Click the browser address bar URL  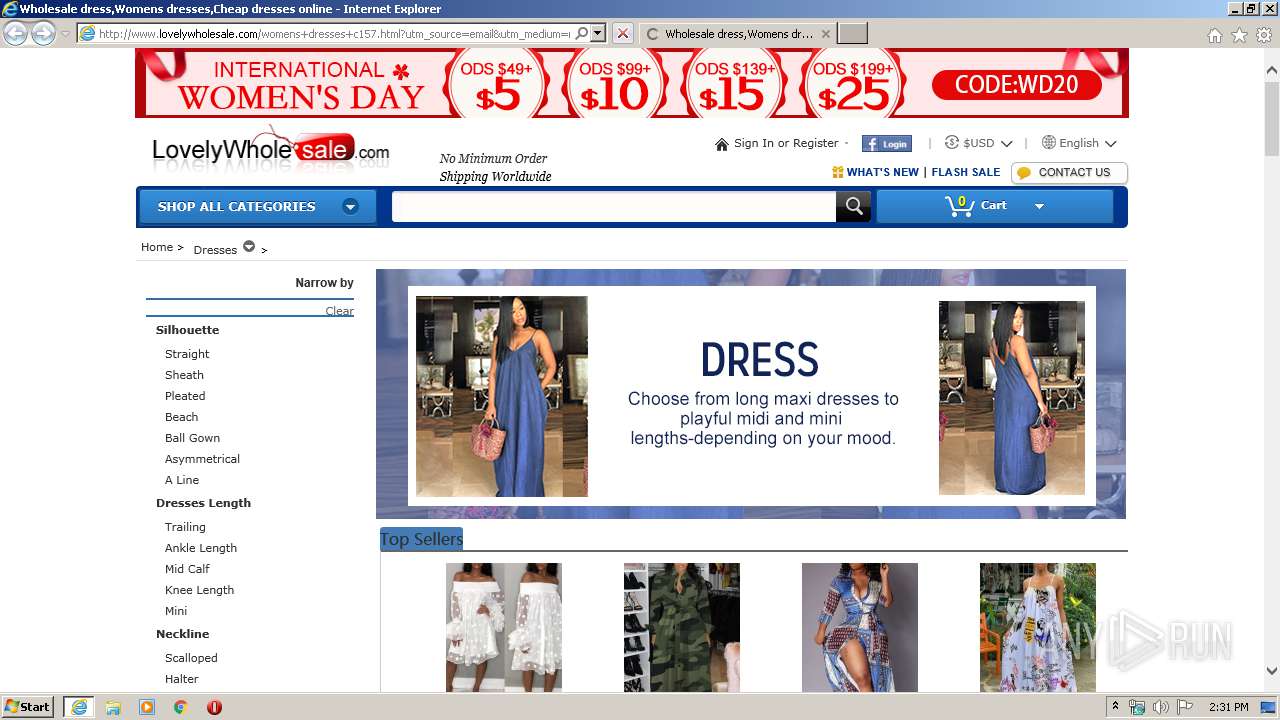tap(334, 33)
